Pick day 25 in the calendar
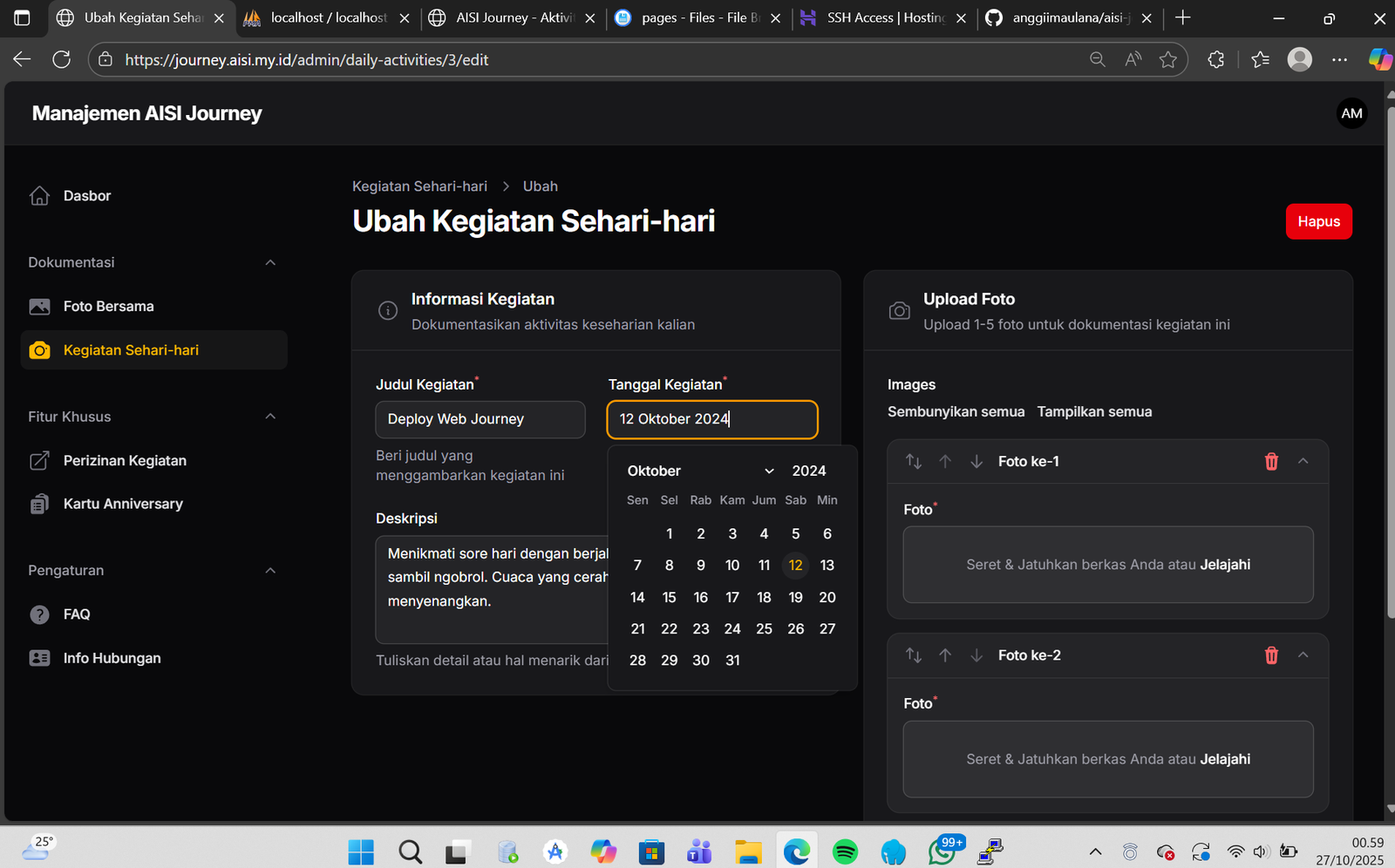 pos(764,629)
